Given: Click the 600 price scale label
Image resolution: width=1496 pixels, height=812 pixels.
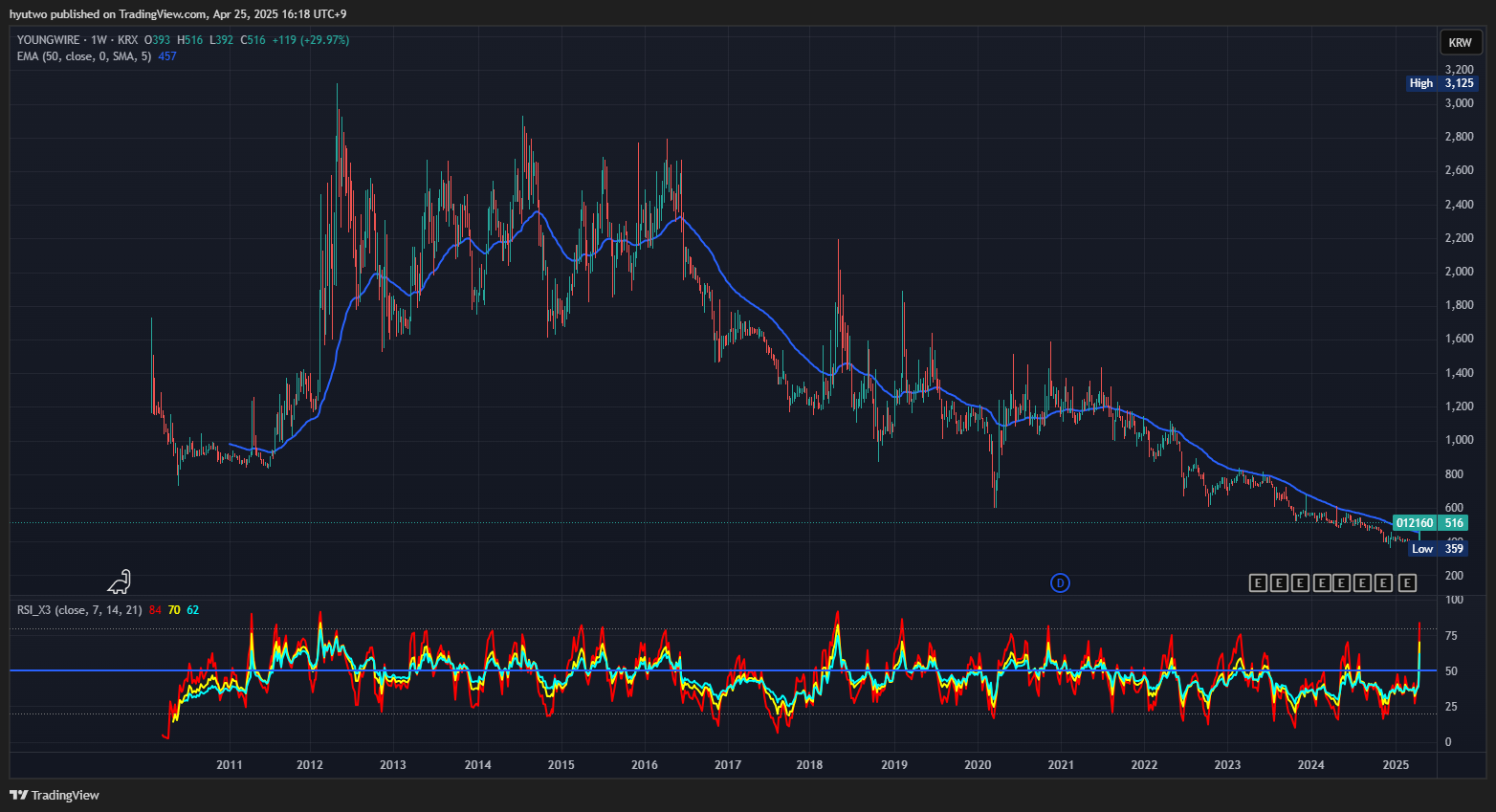Looking at the screenshot, I should (x=1454, y=508).
